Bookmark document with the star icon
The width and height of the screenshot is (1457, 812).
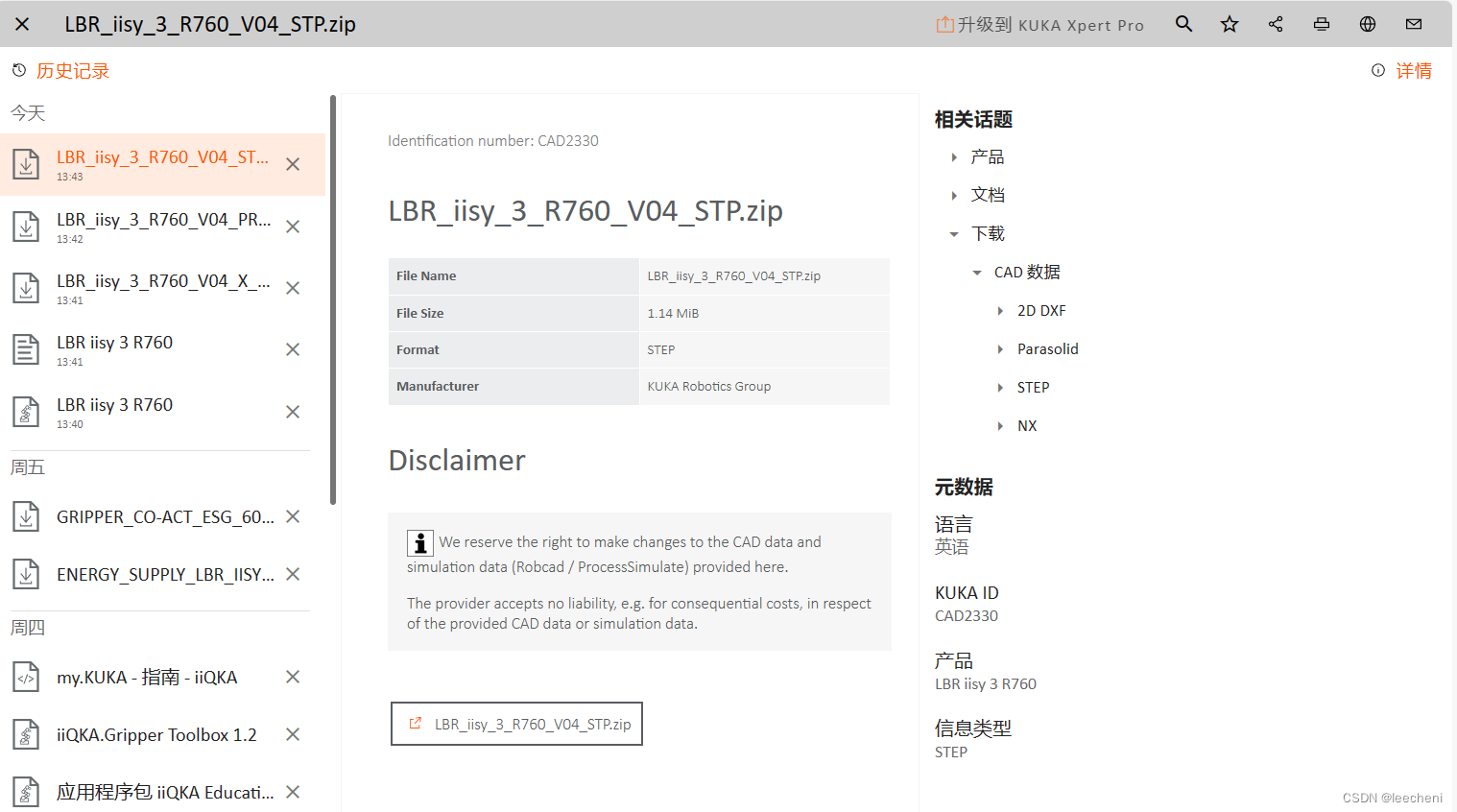1230,24
